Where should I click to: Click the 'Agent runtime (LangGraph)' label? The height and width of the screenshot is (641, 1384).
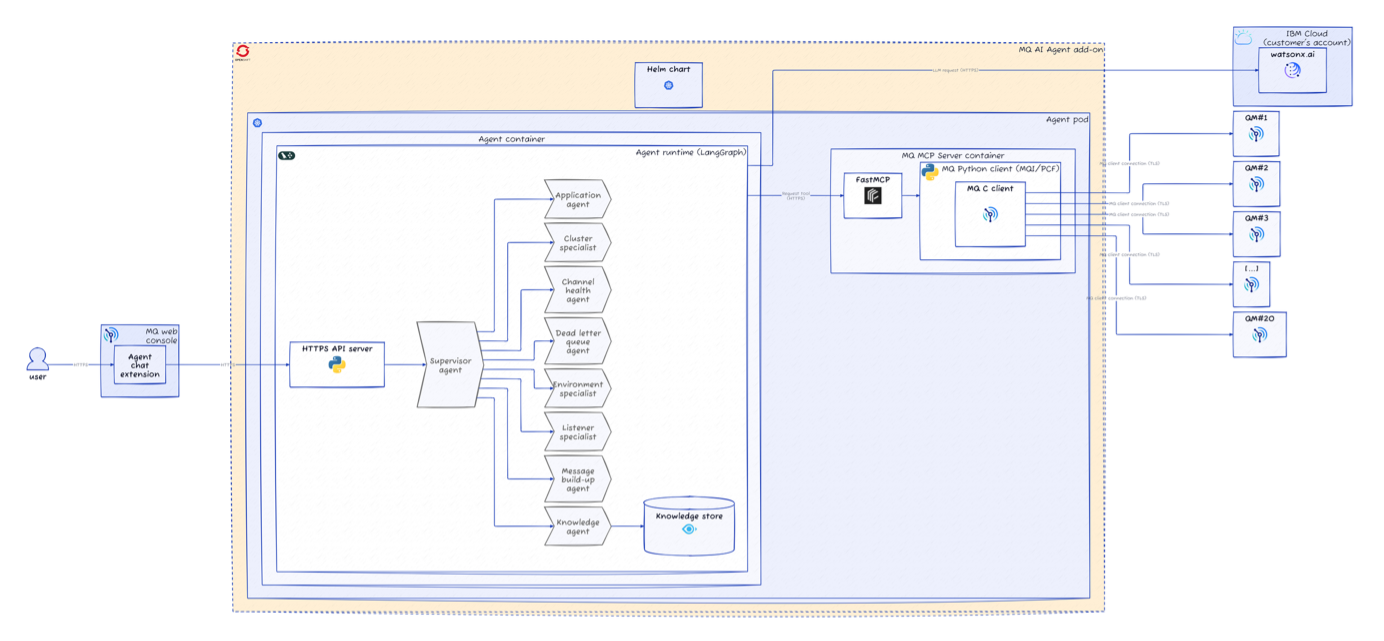click(691, 152)
